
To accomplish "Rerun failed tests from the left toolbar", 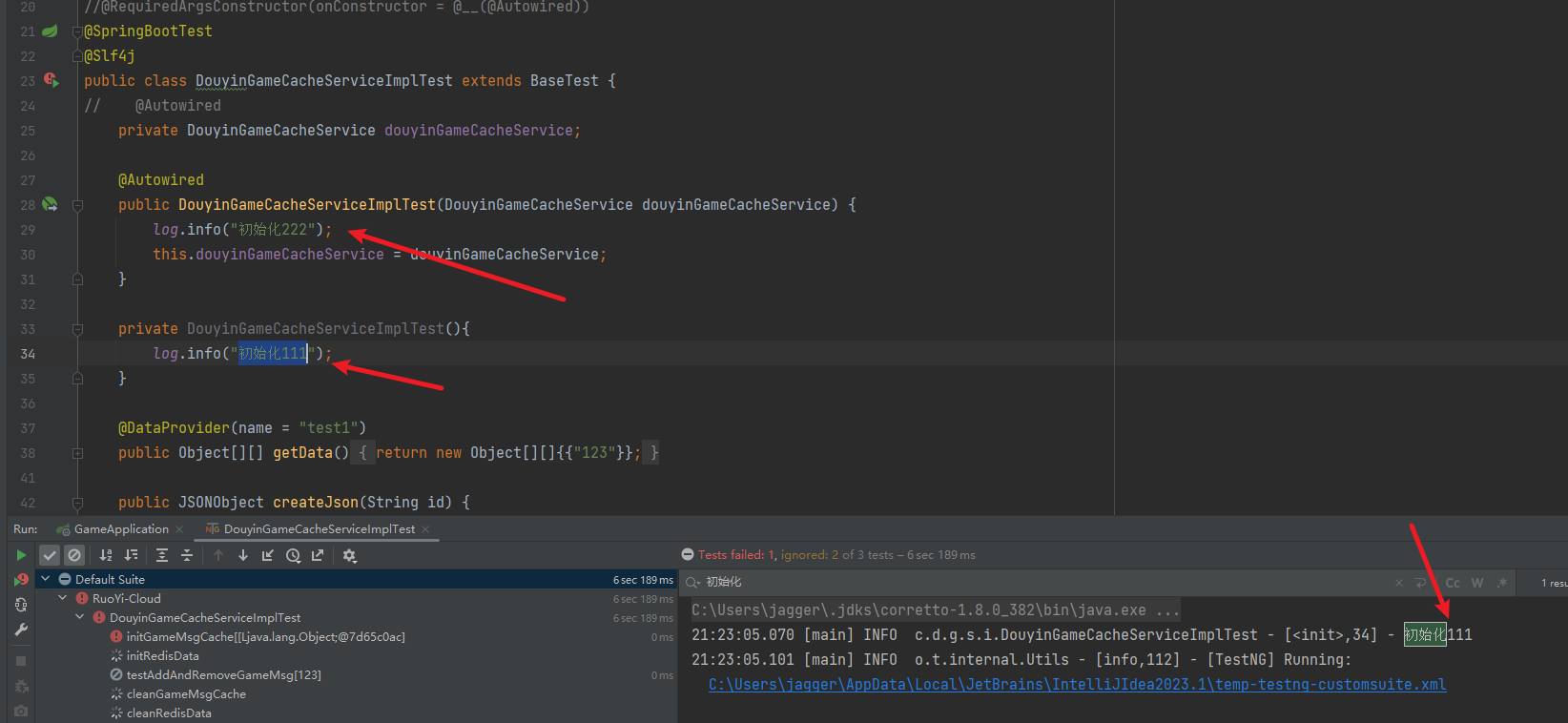I will pyautogui.click(x=21, y=580).
